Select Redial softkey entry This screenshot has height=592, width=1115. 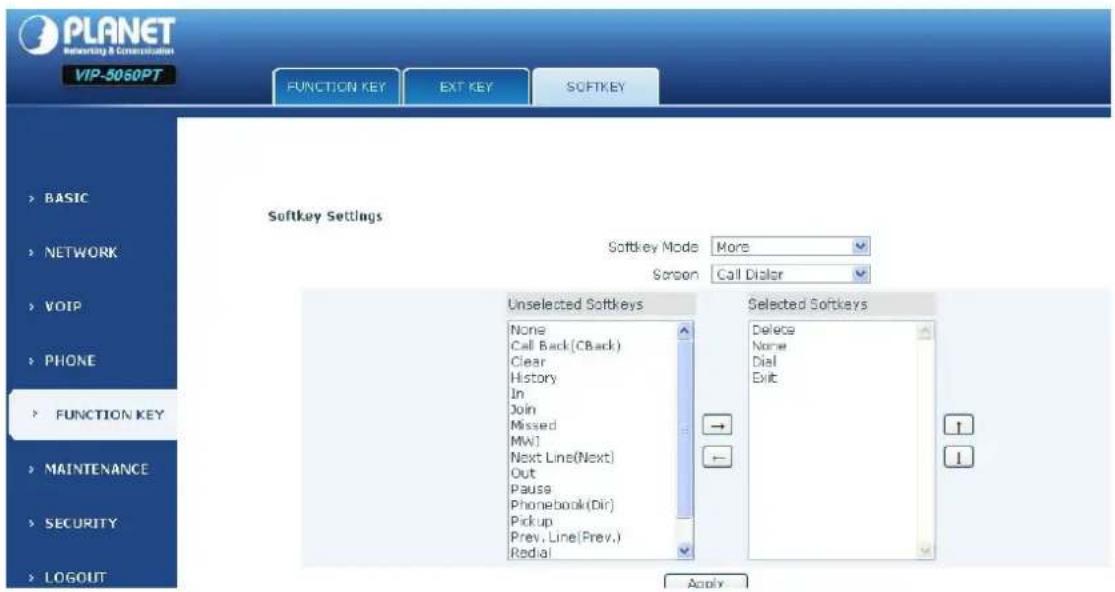tap(530, 552)
